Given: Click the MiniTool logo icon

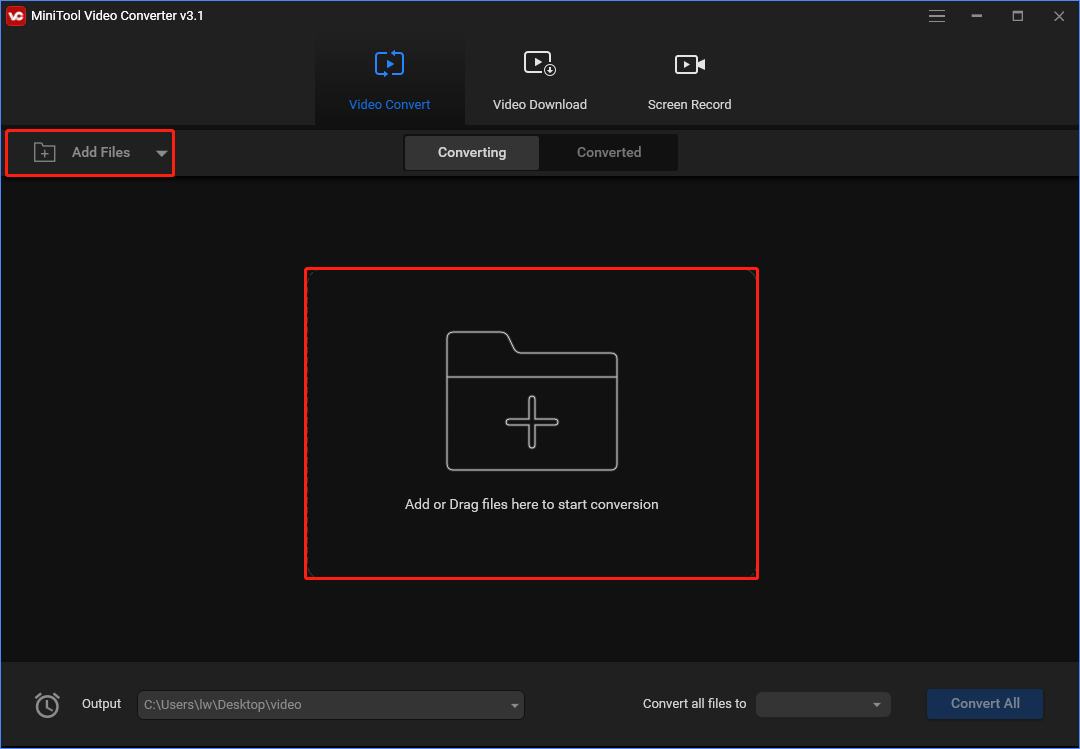Looking at the screenshot, I should click(14, 16).
